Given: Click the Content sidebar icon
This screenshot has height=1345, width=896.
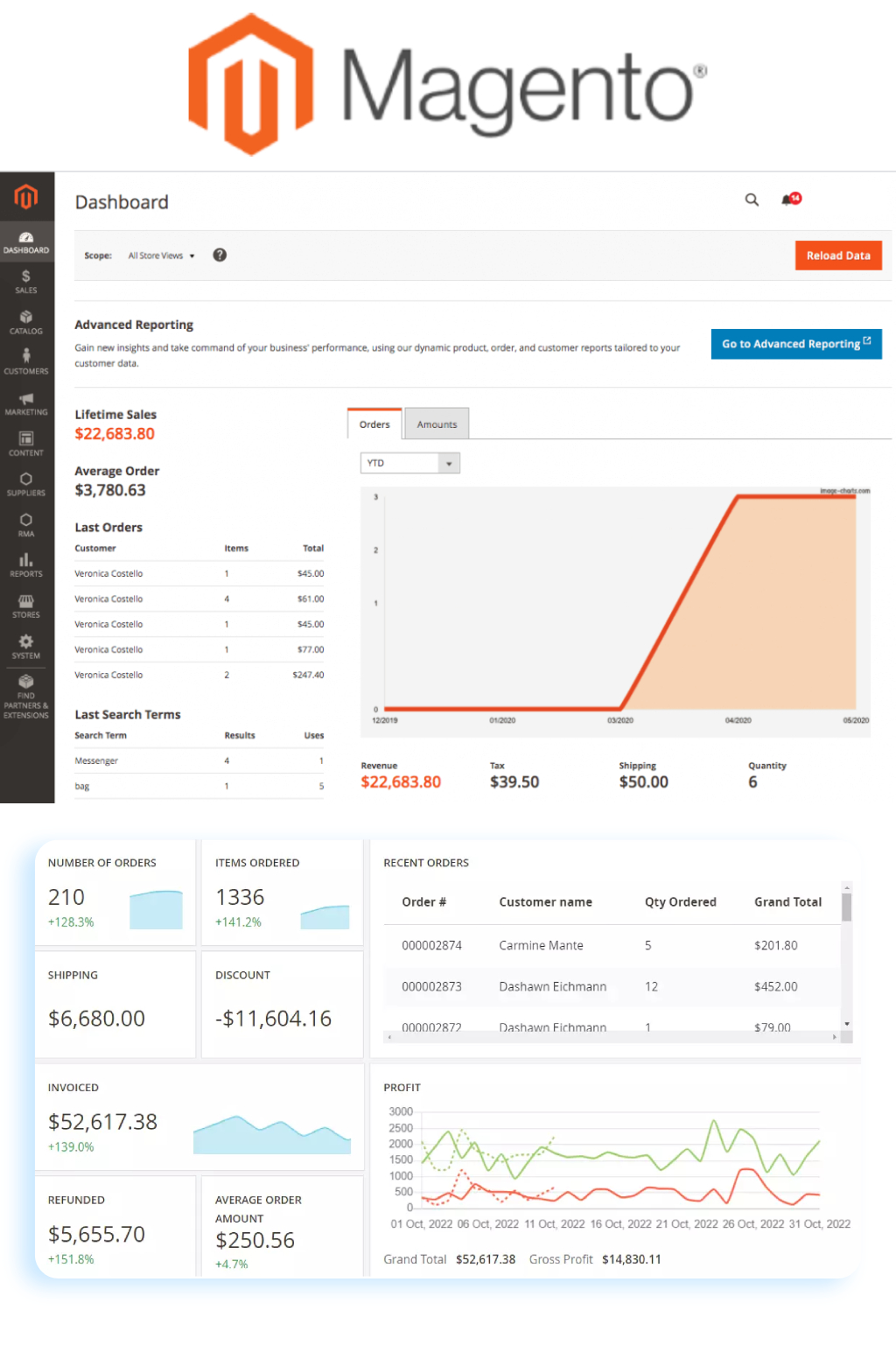Looking at the screenshot, I should 26,444.
